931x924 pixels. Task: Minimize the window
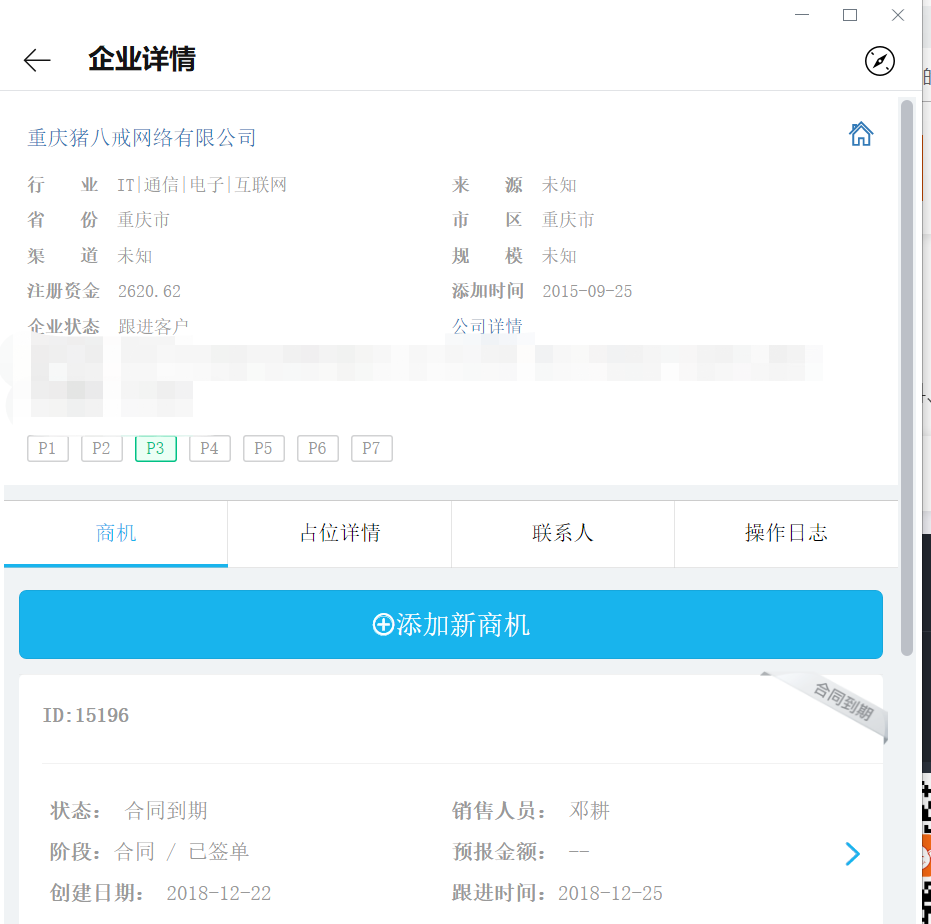point(802,15)
